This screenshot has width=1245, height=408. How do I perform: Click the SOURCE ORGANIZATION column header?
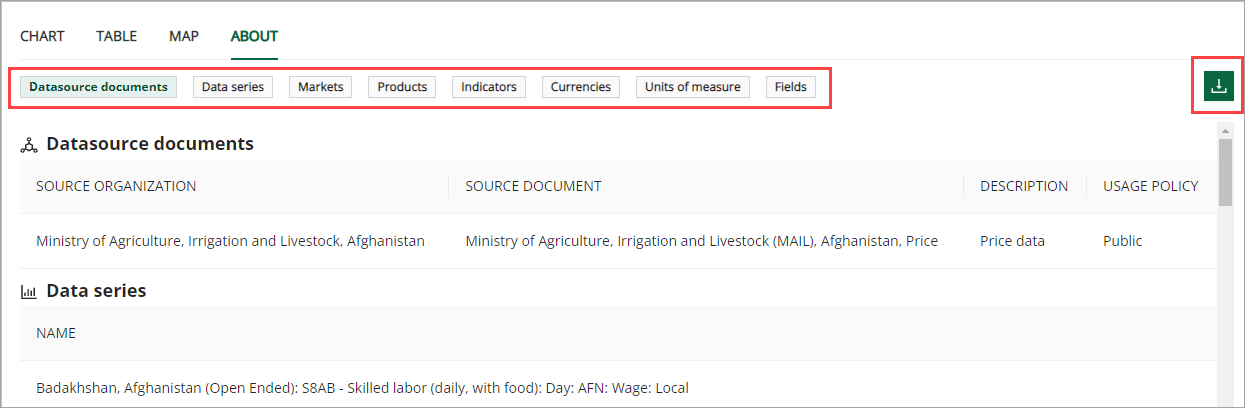(x=116, y=186)
